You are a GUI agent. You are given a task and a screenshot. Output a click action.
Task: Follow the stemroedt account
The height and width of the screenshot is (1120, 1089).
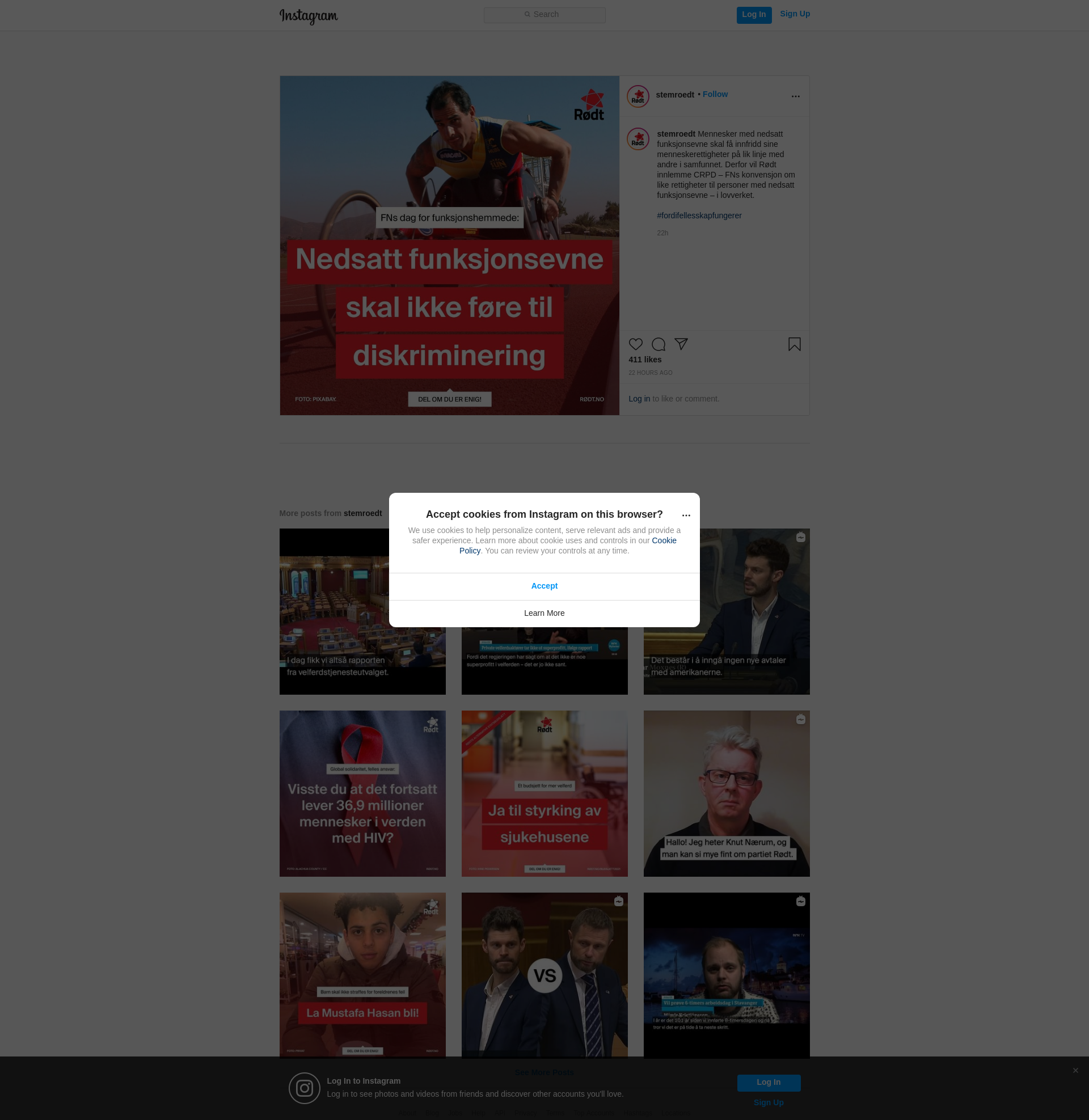tap(715, 94)
